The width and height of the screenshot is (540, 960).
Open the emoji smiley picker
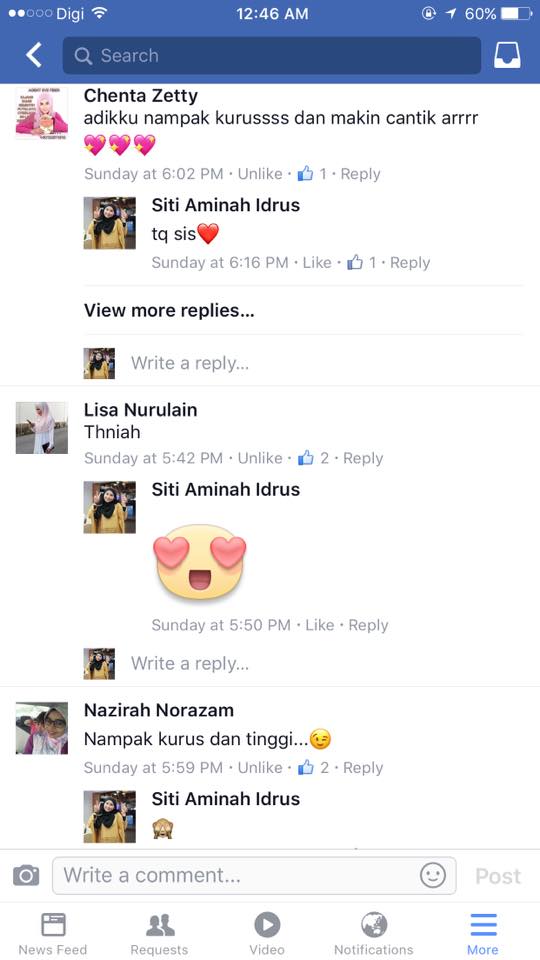[x=433, y=876]
